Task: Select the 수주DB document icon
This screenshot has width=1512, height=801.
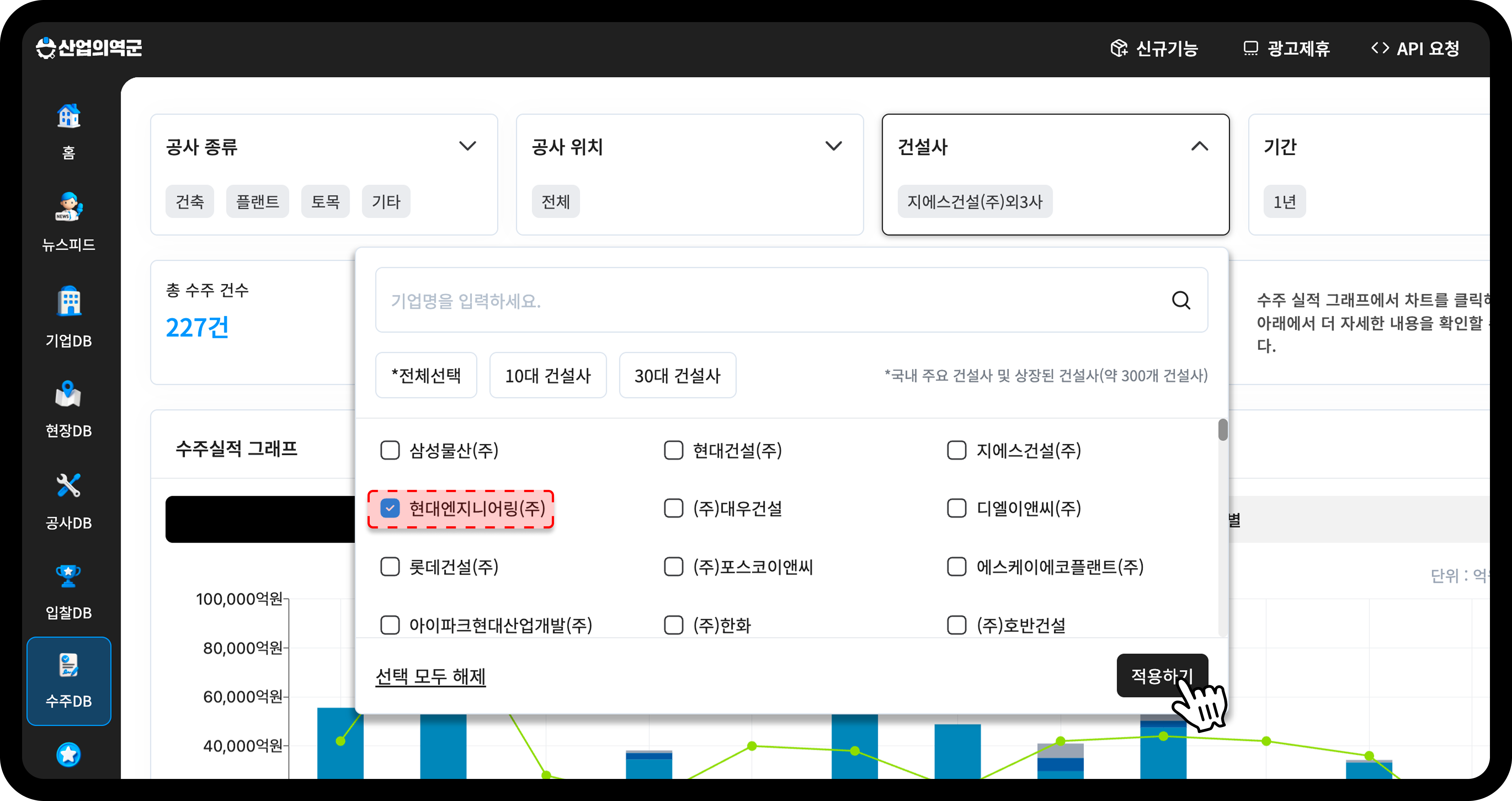Action: coord(69,665)
